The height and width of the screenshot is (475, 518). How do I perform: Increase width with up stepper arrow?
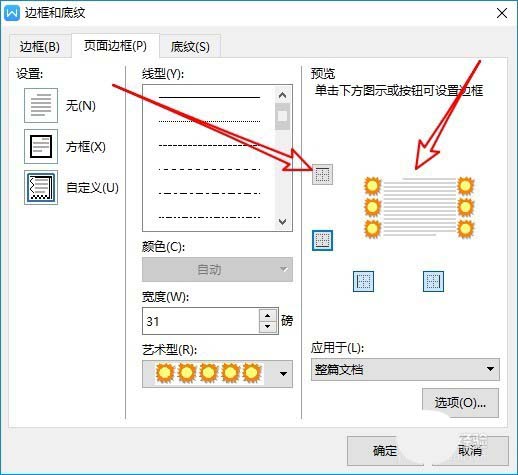(268, 315)
